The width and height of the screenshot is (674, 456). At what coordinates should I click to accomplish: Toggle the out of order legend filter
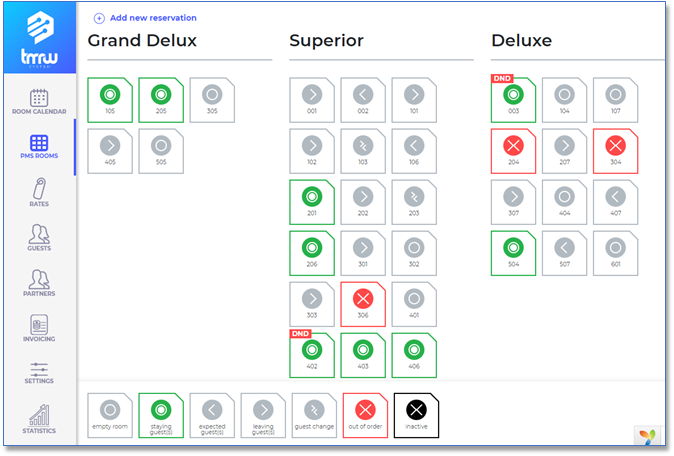pyautogui.click(x=365, y=416)
